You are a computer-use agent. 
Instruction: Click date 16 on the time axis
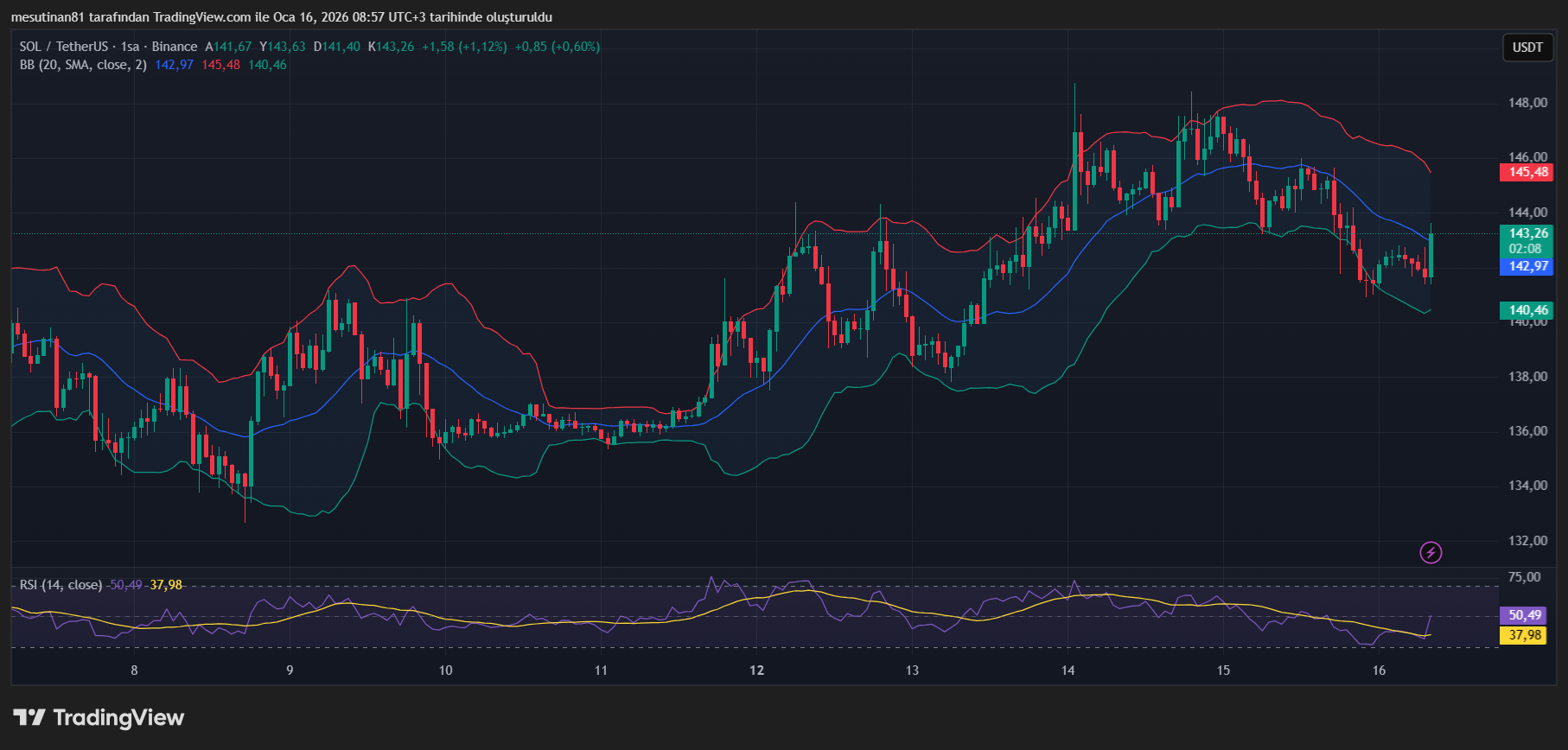pyautogui.click(x=1379, y=671)
